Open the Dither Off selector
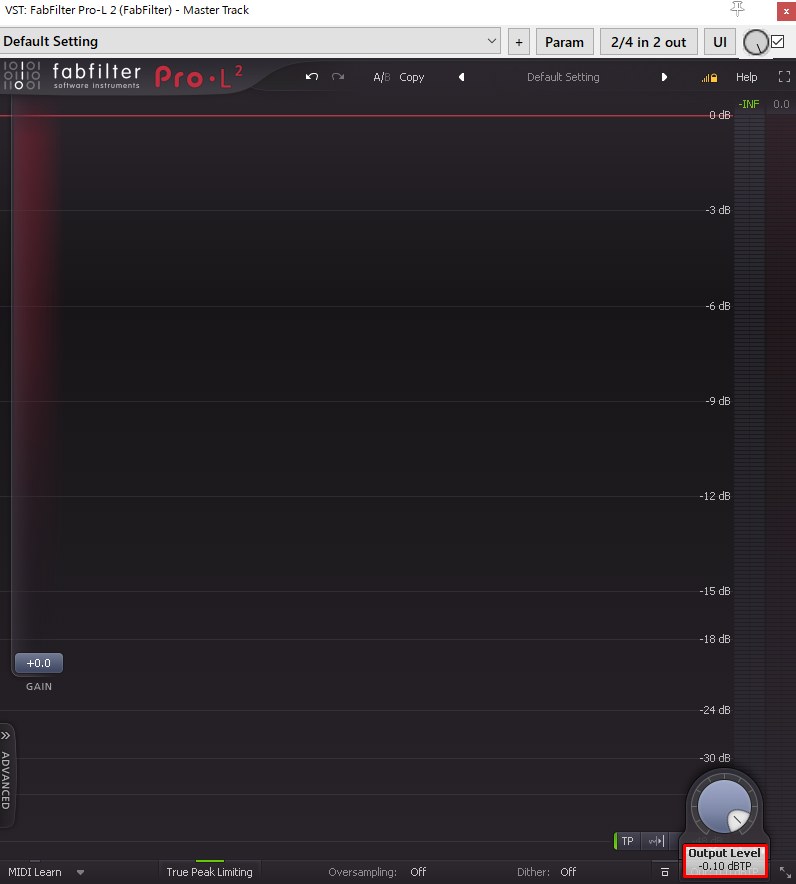Image resolution: width=796 pixels, height=884 pixels. [568, 872]
